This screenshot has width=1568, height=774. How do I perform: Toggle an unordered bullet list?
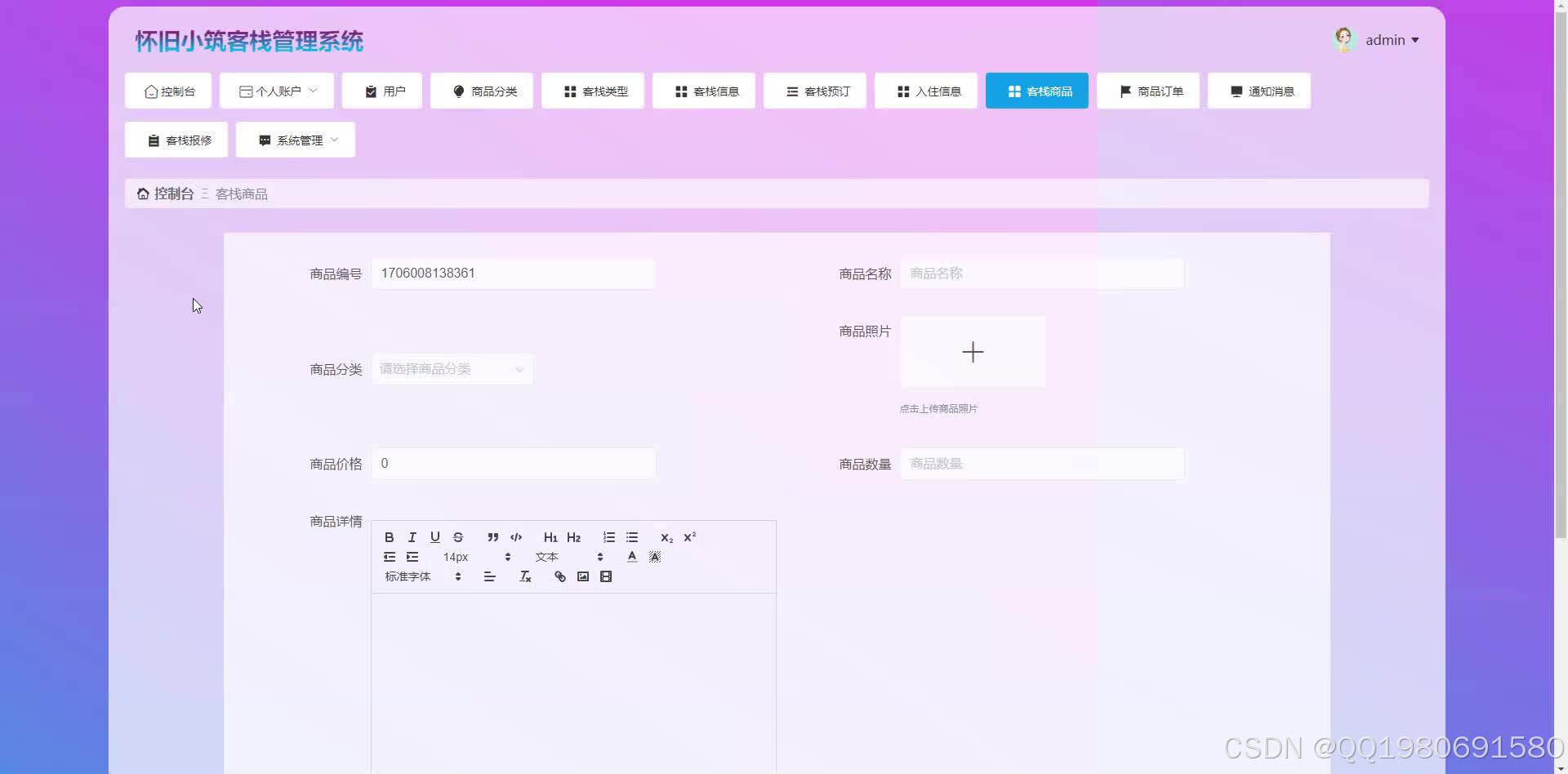click(x=632, y=537)
